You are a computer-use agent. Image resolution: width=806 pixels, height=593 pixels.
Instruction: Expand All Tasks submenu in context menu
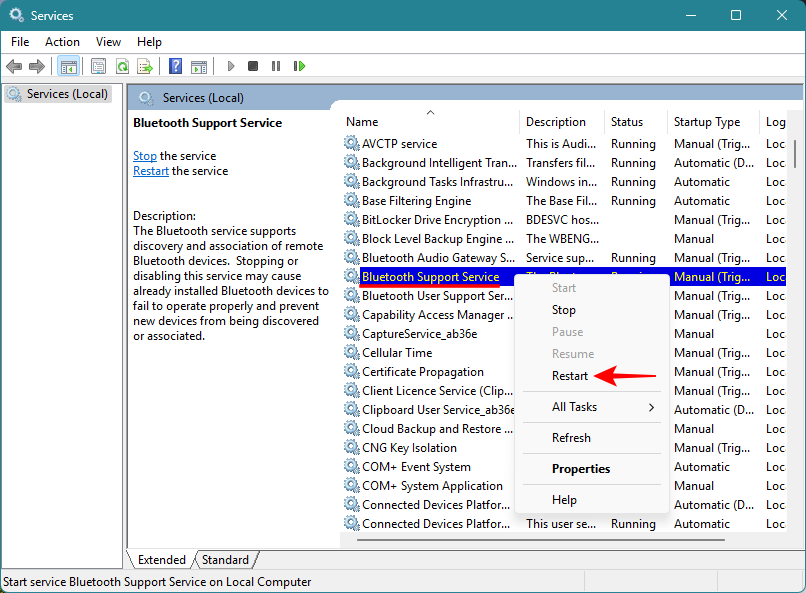pos(592,407)
